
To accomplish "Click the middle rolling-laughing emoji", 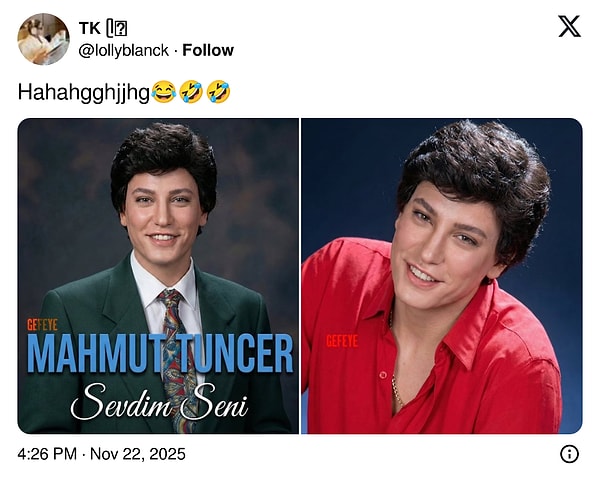I will 191,92.
